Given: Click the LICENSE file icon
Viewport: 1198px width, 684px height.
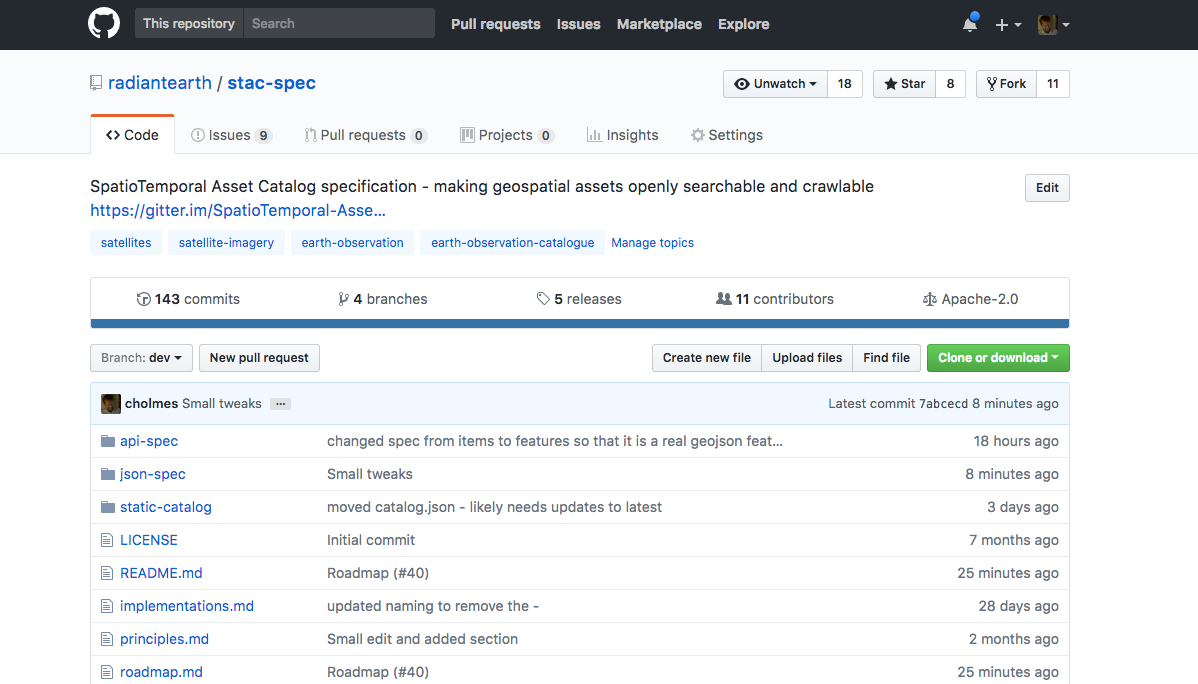Looking at the screenshot, I should click(107, 540).
